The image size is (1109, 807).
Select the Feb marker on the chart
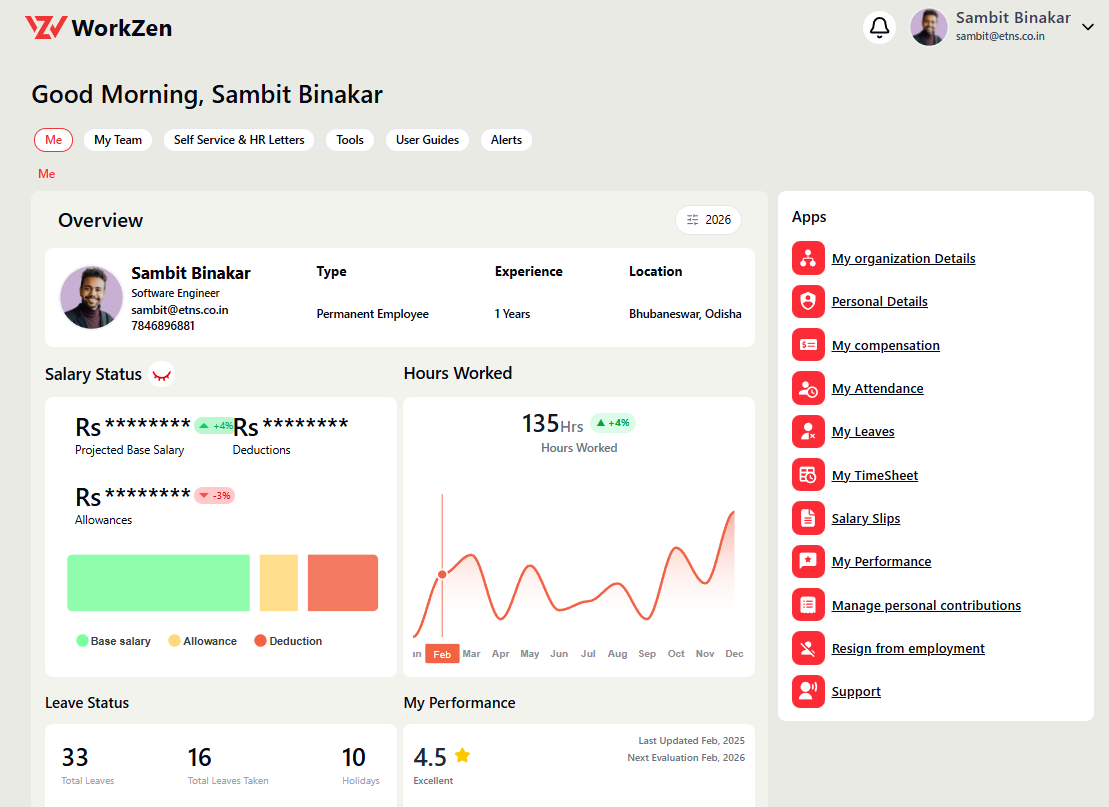(x=442, y=654)
